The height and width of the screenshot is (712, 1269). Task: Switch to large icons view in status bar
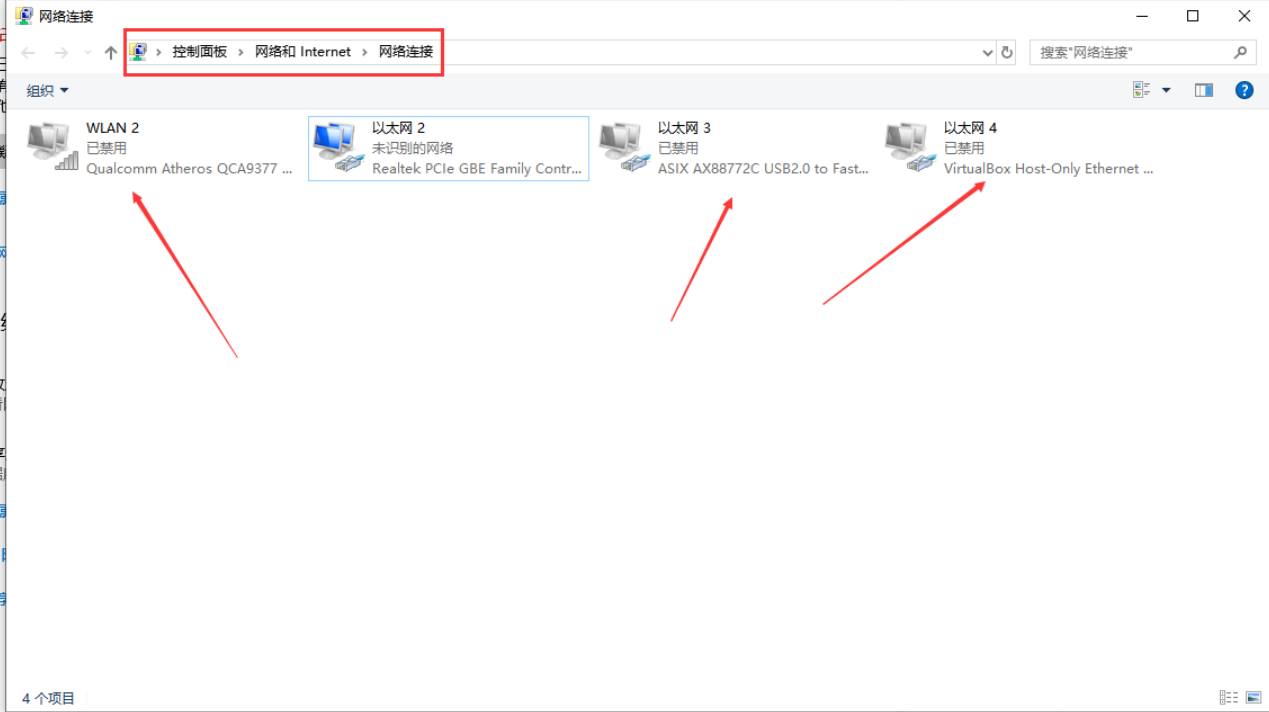point(1253,698)
